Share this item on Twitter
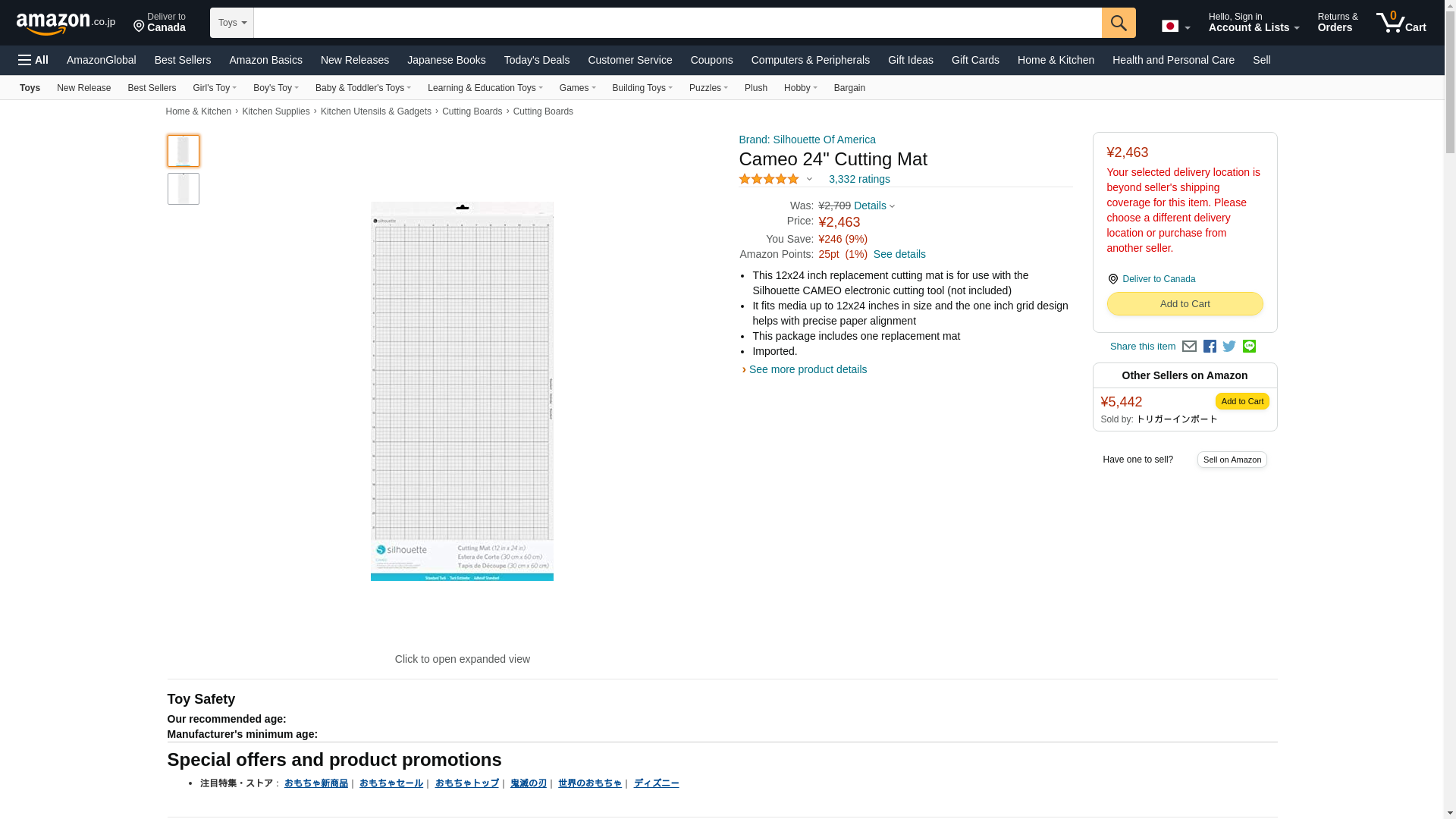1456x819 pixels. tap(1229, 347)
